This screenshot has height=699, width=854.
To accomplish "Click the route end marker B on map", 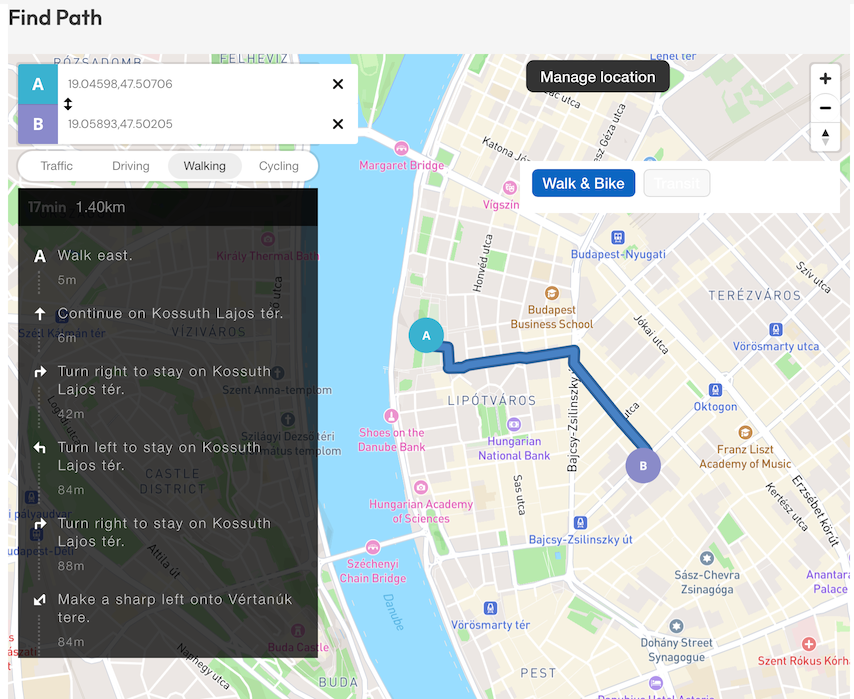I will click(x=643, y=466).
